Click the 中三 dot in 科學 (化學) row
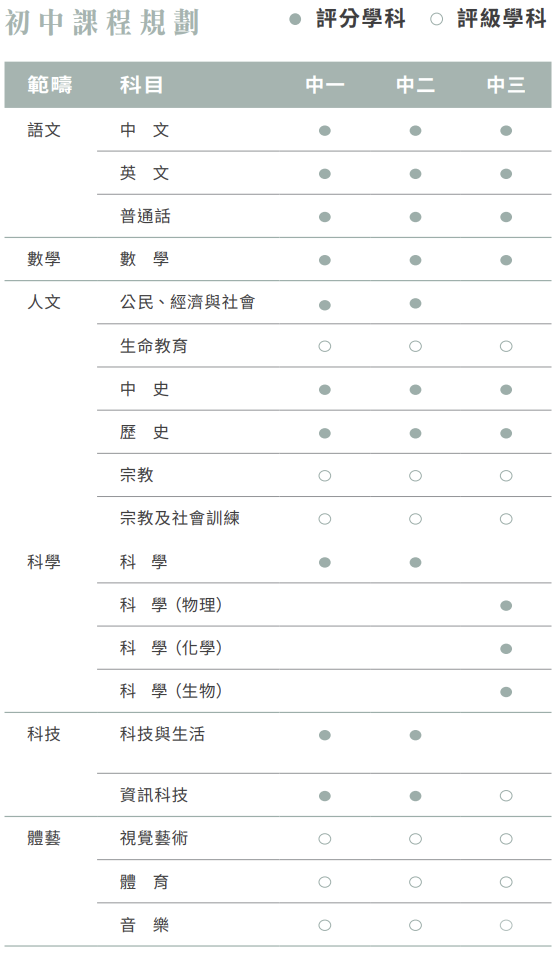 coord(506,648)
